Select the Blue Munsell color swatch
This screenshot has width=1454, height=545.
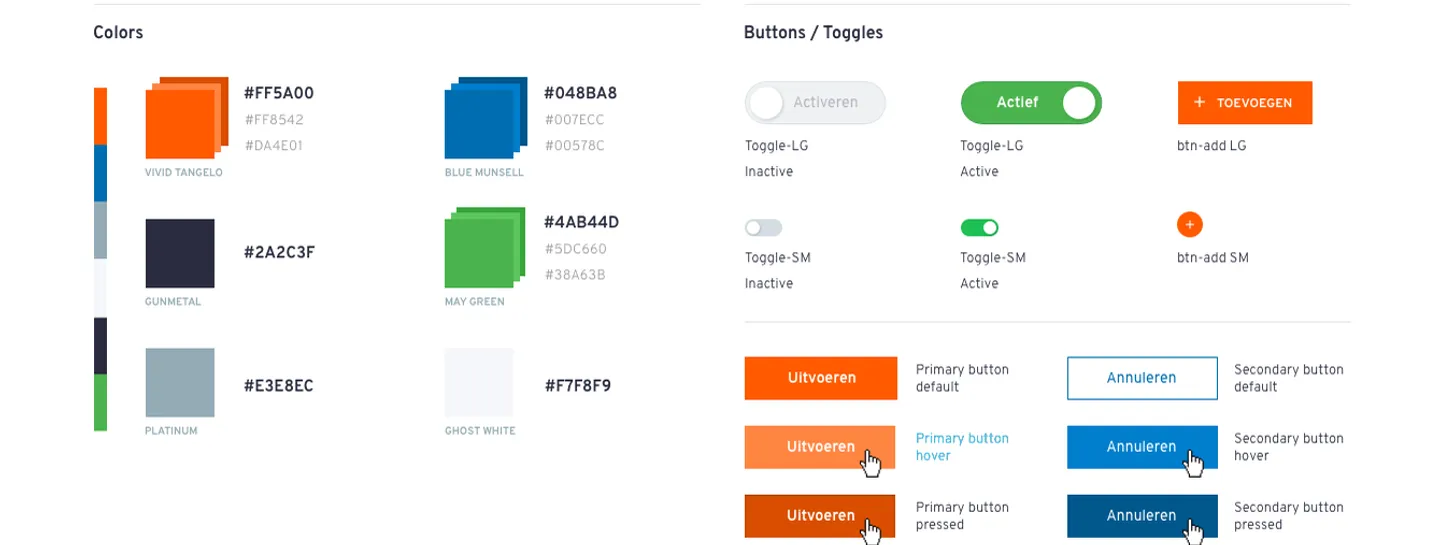(486, 118)
